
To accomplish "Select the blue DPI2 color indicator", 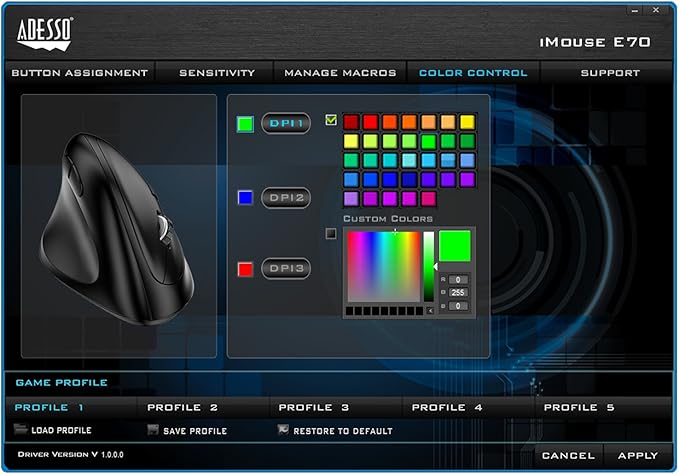I will pyautogui.click(x=245, y=197).
